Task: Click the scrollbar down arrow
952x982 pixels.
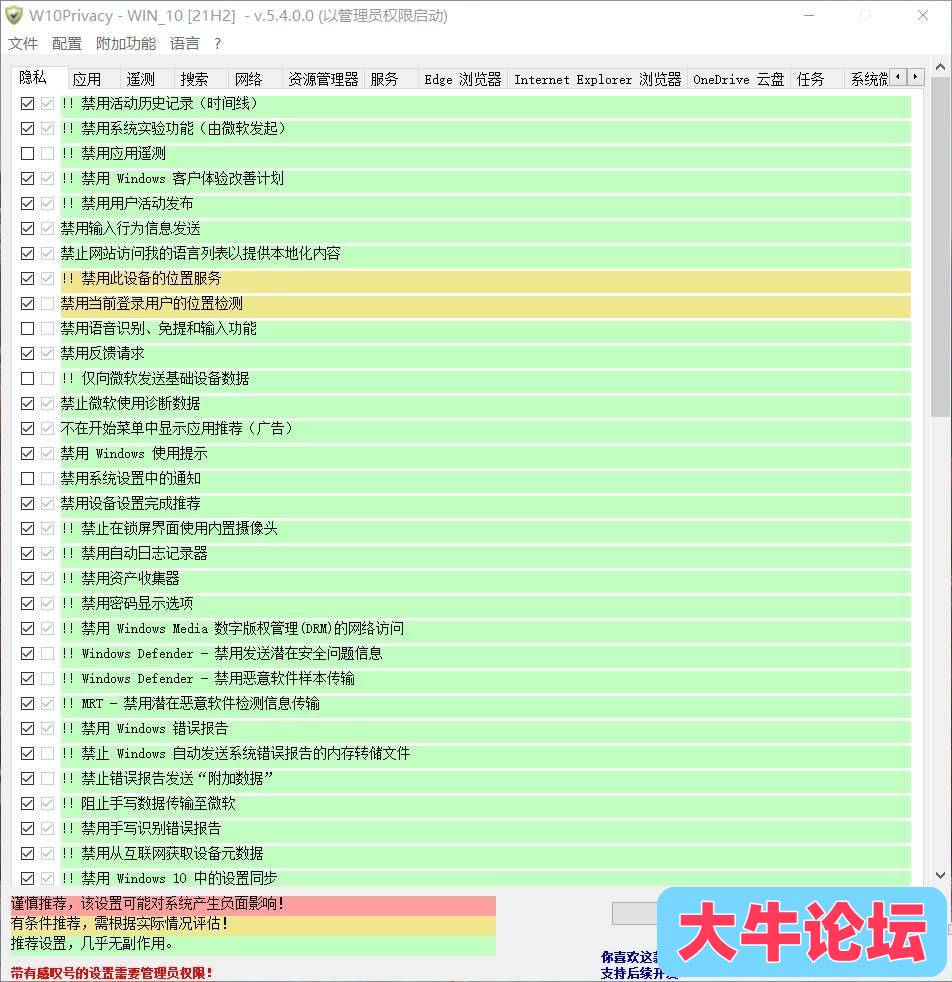Action: (940, 875)
